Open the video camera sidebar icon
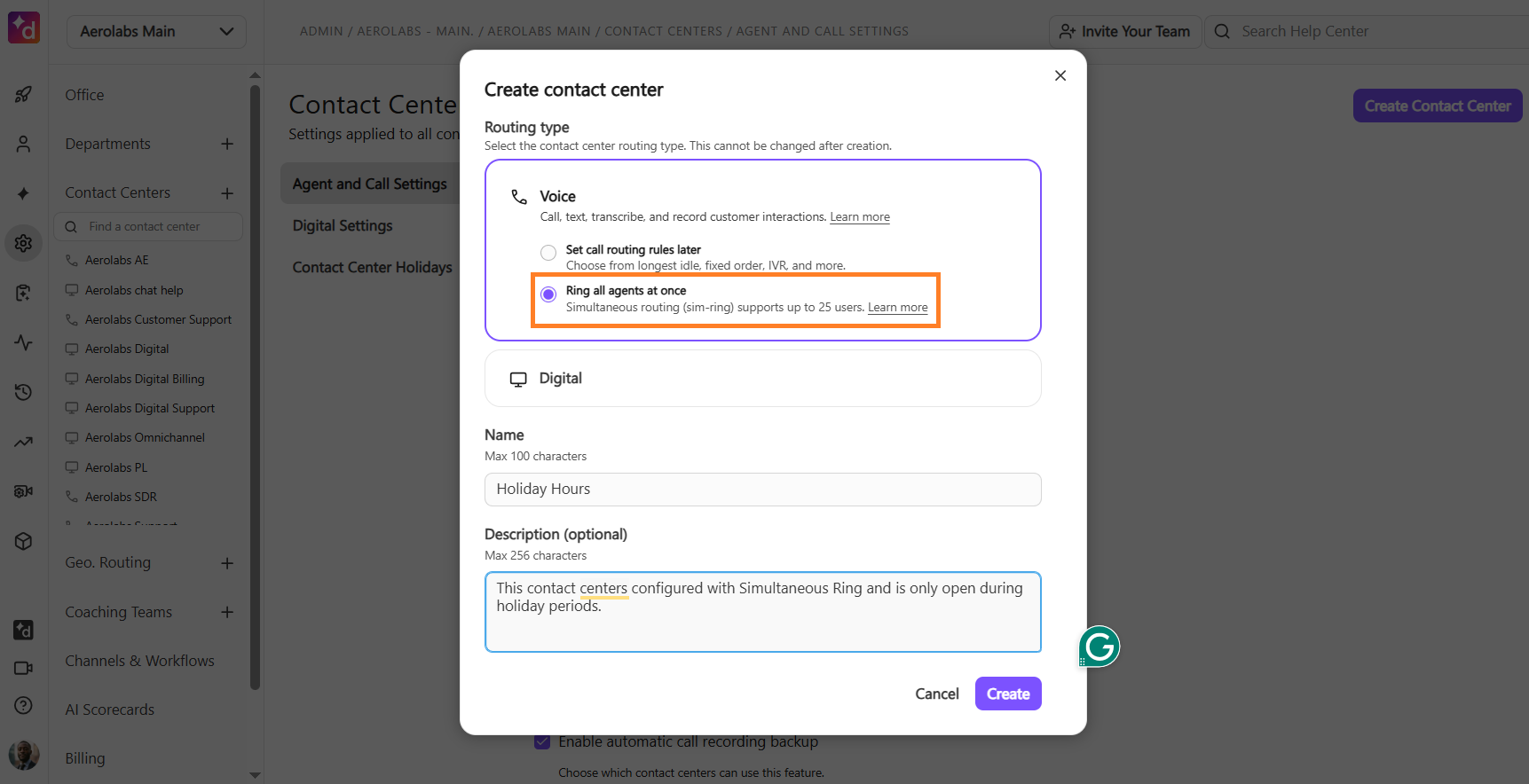This screenshot has width=1529, height=784. pos(24,668)
